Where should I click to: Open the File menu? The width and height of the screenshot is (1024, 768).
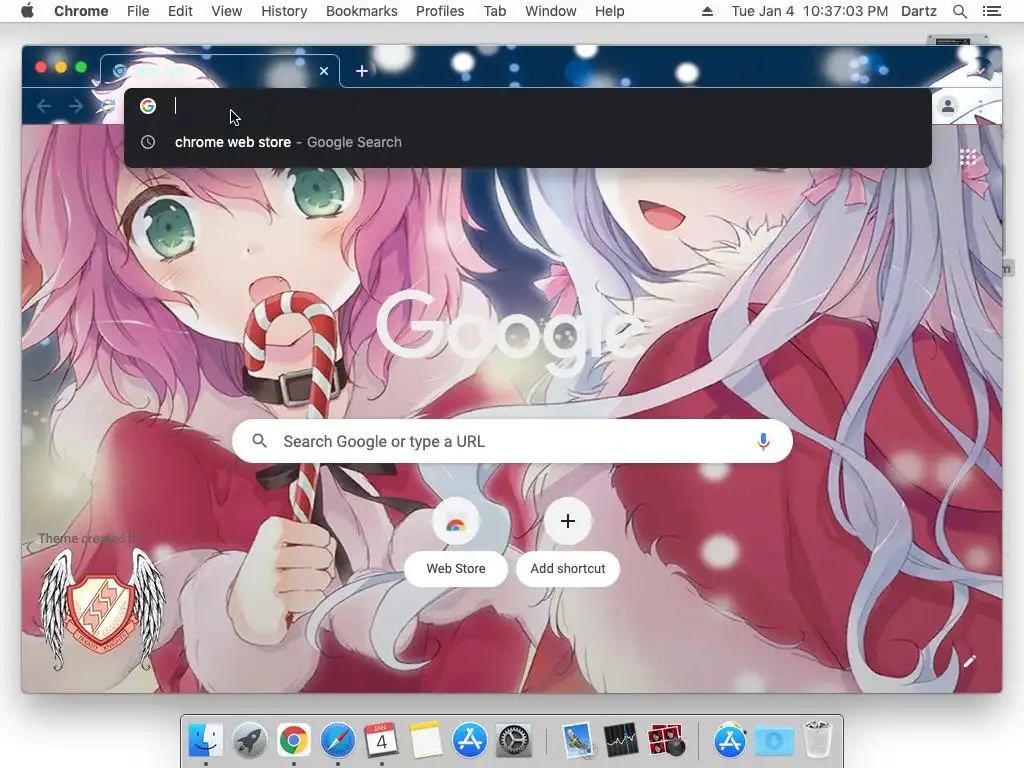pyautogui.click(x=138, y=11)
